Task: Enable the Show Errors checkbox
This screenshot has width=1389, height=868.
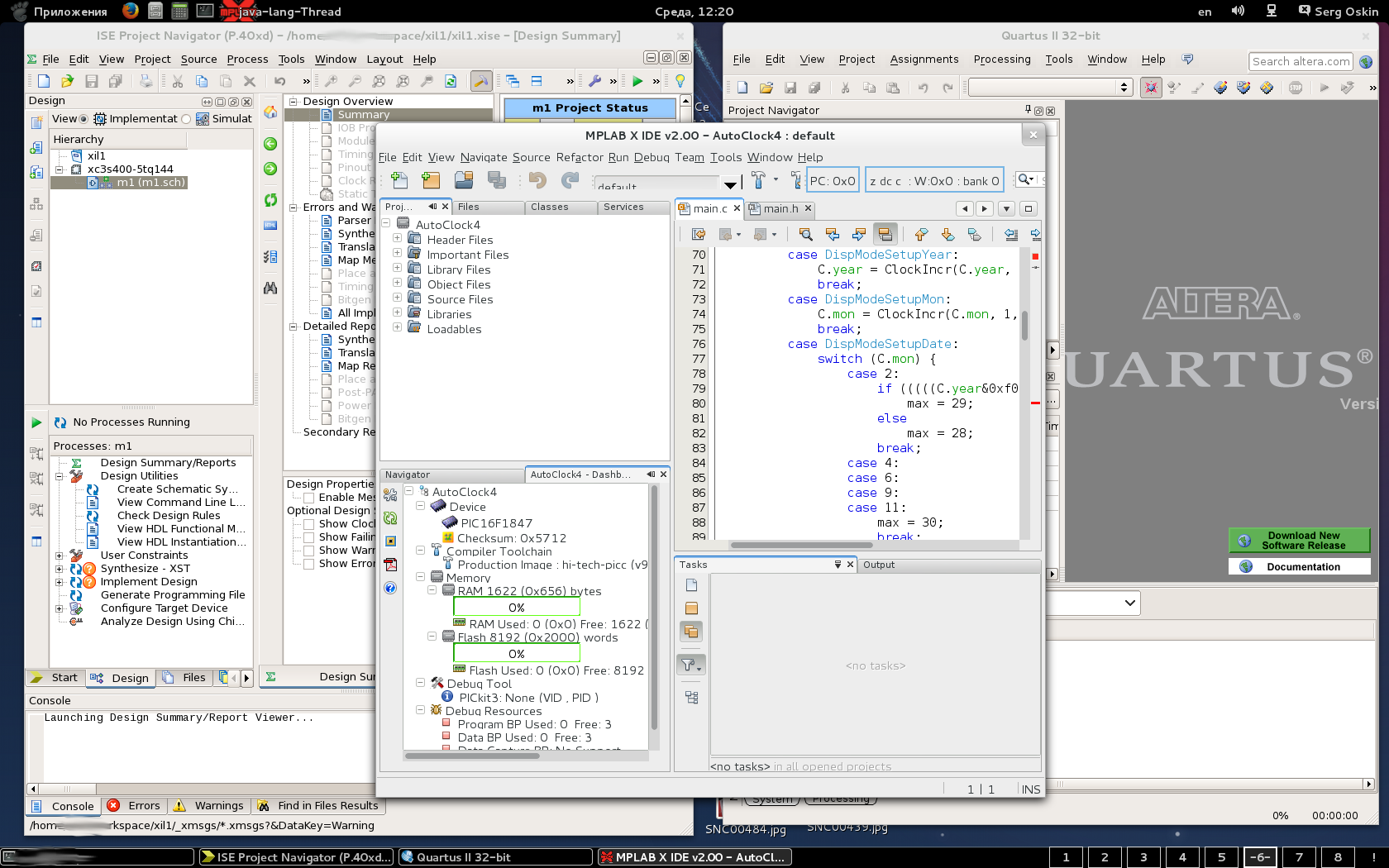Action: (x=308, y=564)
